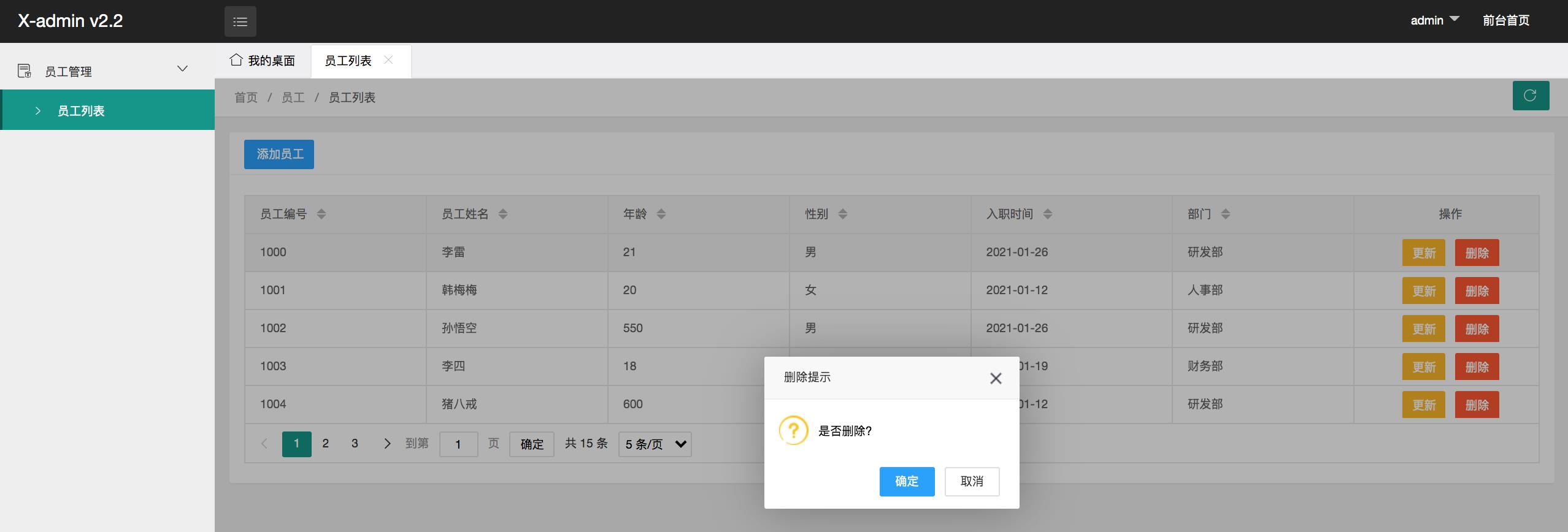The height and width of the screenshot is (532, 1568).
Task: Click the pagination 确定 jump button
Action: click(x=532, y=444)
